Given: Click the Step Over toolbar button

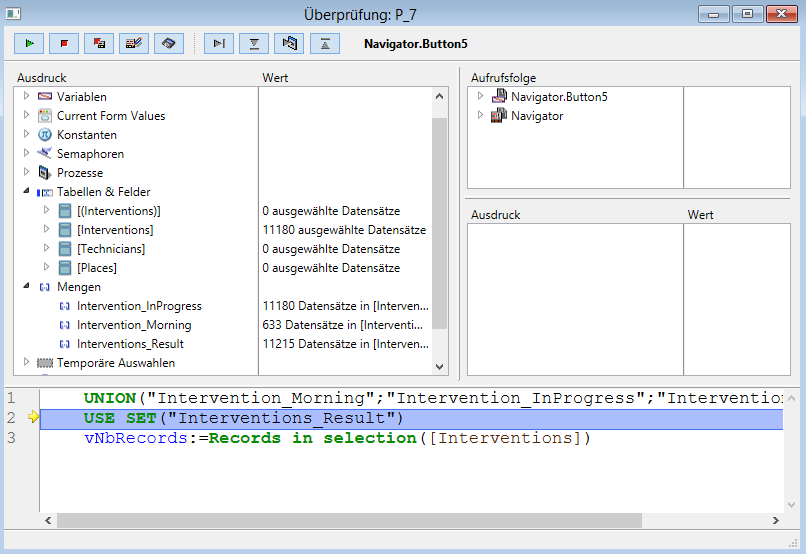Looking at the screenshot, I should 219,43.
